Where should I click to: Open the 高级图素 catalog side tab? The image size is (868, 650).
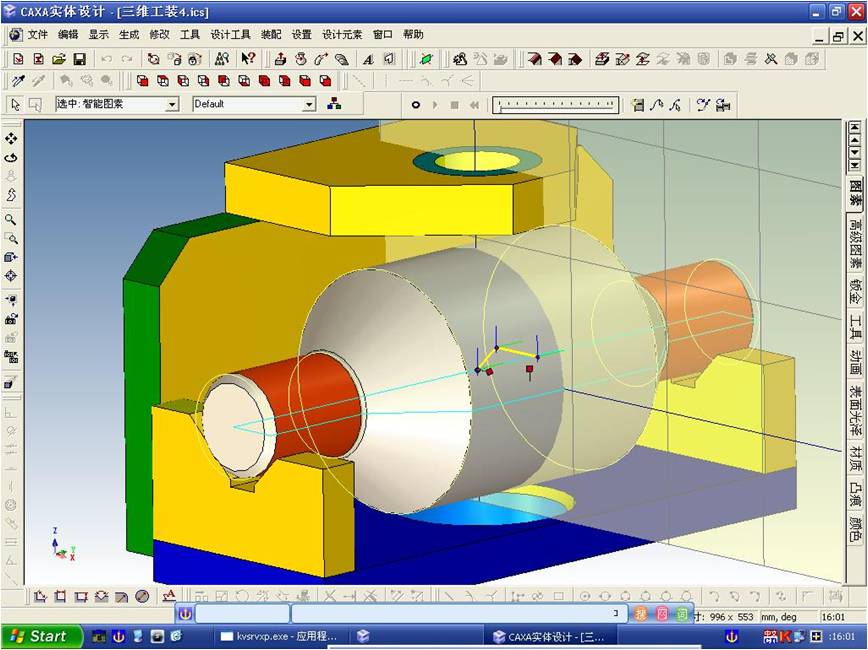(855, 245)
